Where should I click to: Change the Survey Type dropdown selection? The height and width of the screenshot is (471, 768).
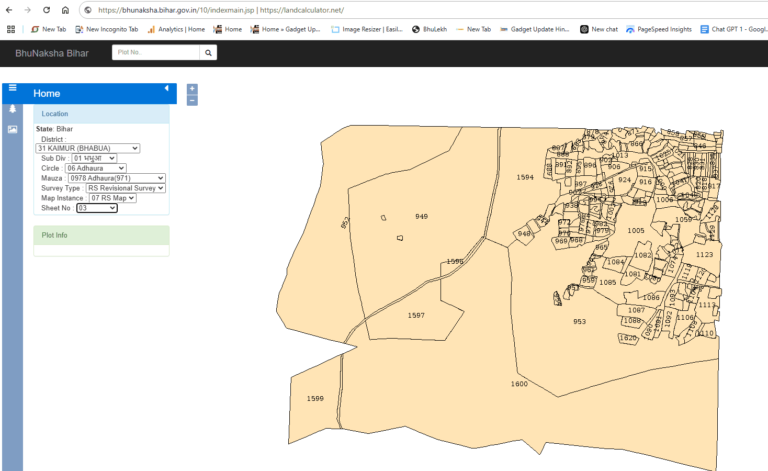pos(125,188)
